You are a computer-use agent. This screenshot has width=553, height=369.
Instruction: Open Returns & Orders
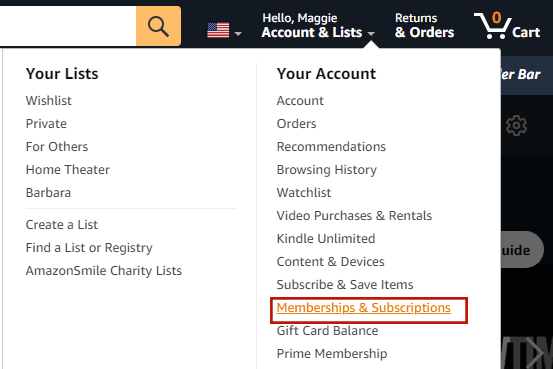[x=424, y=25]
